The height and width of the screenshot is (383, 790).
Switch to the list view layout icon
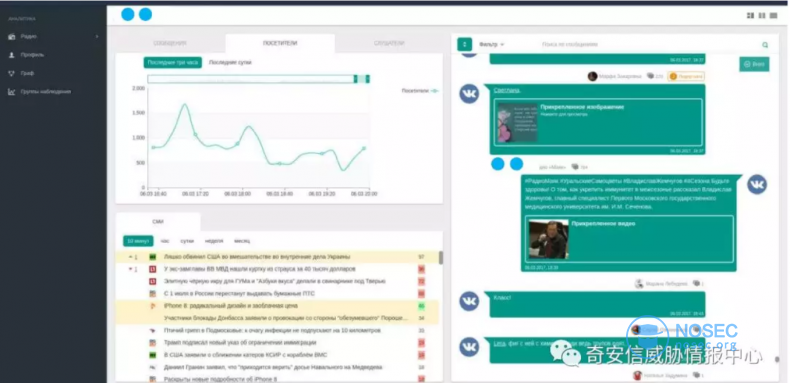pyautogui.click(x=773, y=16)
